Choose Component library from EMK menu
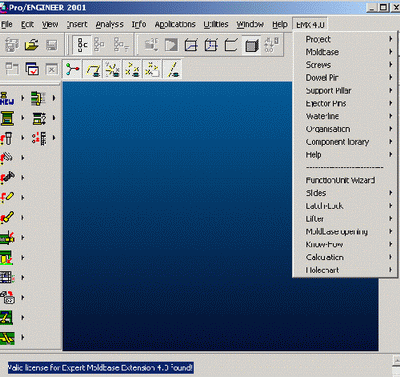Image resolution: width=400 pixels, height=377 pixels. (x=337, y=142)
